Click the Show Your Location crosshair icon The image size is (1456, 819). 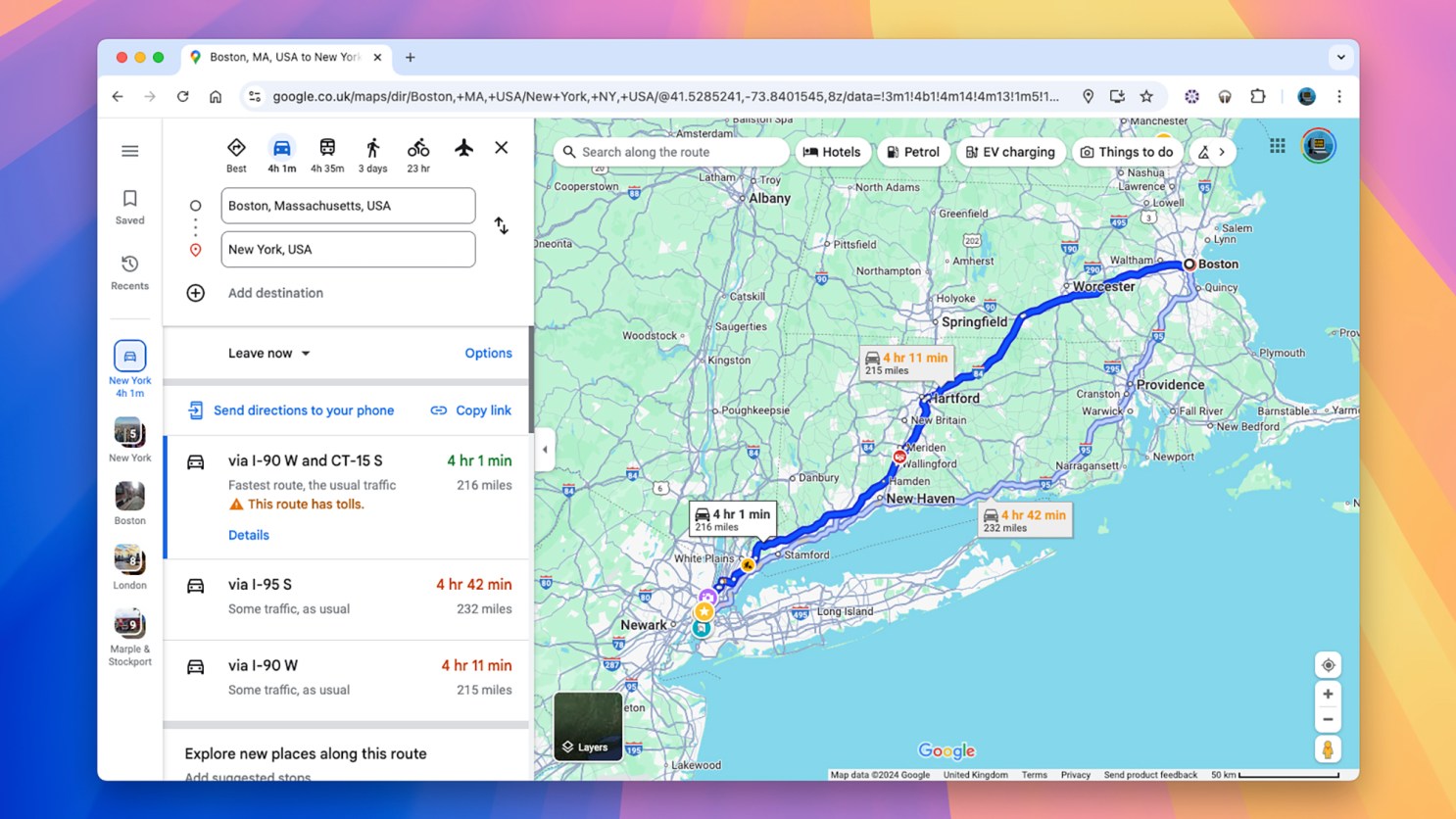point(1328,664)
